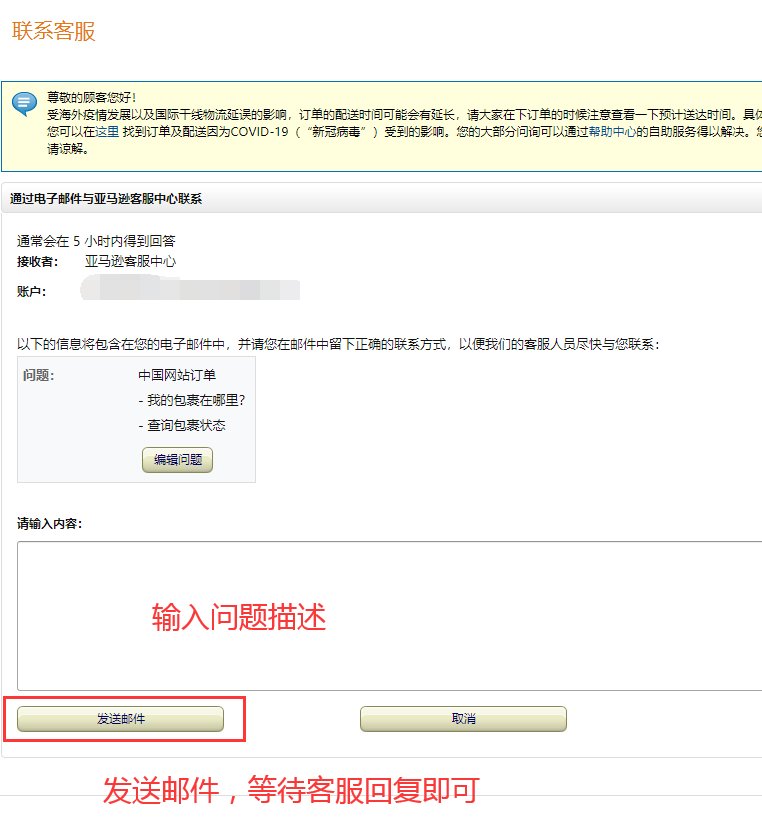Select the 查询包裹状态 question line
This screenshot has width=762, height=827.
pyautogui.click(x=182, y=425)
